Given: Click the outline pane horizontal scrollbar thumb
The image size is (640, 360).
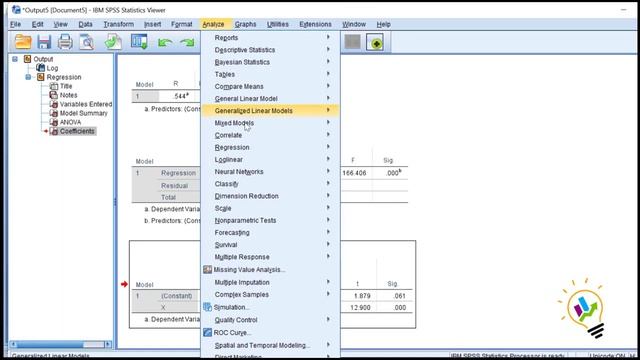Looking at the screenshot, I should tap(50, 344).
